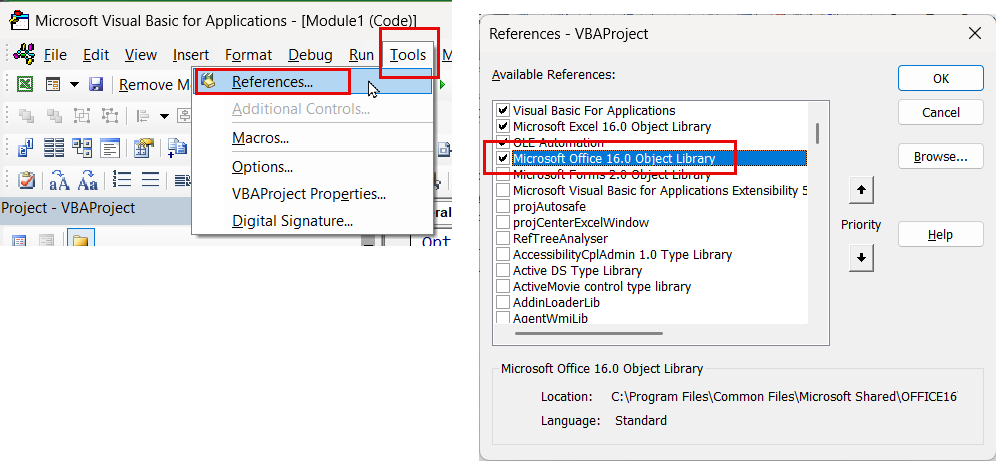
Task: Select the 'ActiveMovie control type library' row text
Action: coord(602,286)
